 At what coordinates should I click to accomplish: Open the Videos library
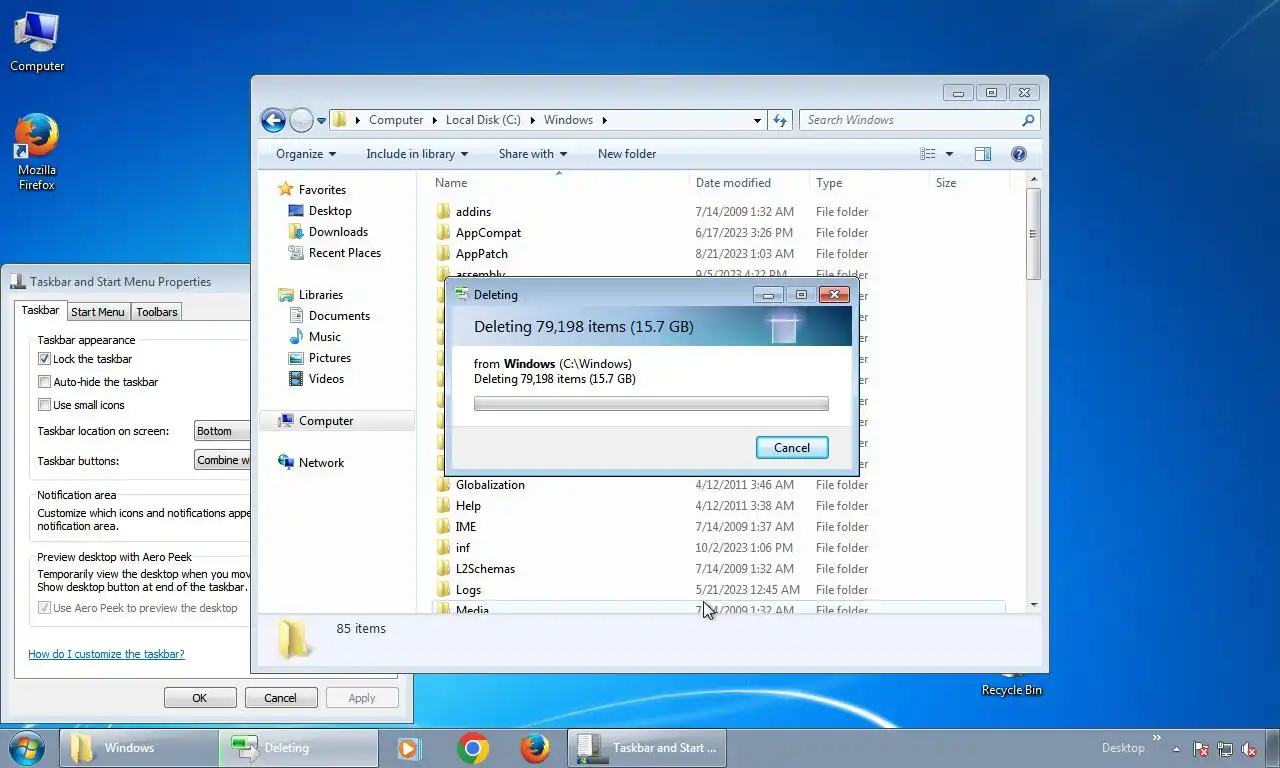point(326,379)
